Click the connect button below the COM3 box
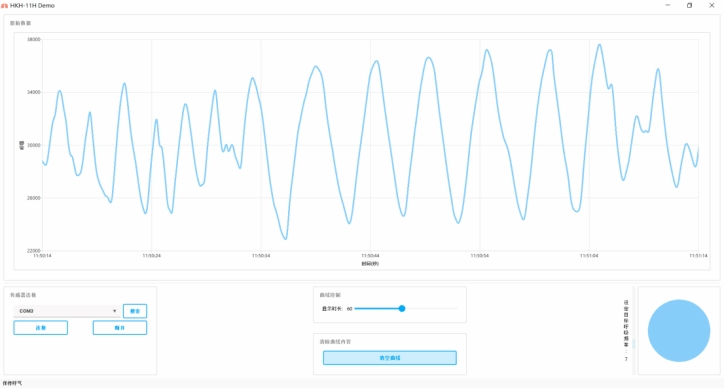This screenshot has width=724, height=389. (41, 328)
